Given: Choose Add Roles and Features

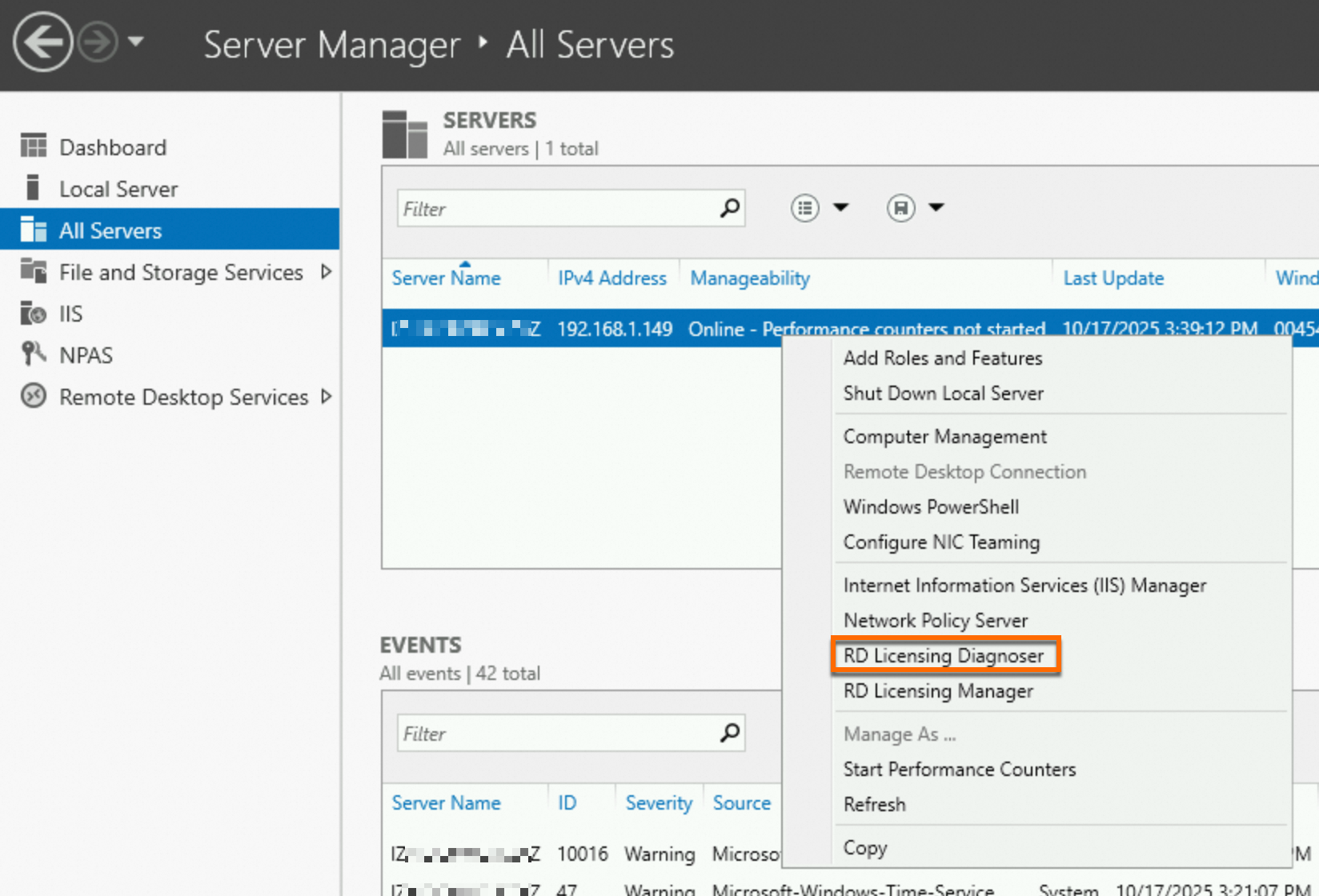Looking at the screenshot, I should coord(943,358).
